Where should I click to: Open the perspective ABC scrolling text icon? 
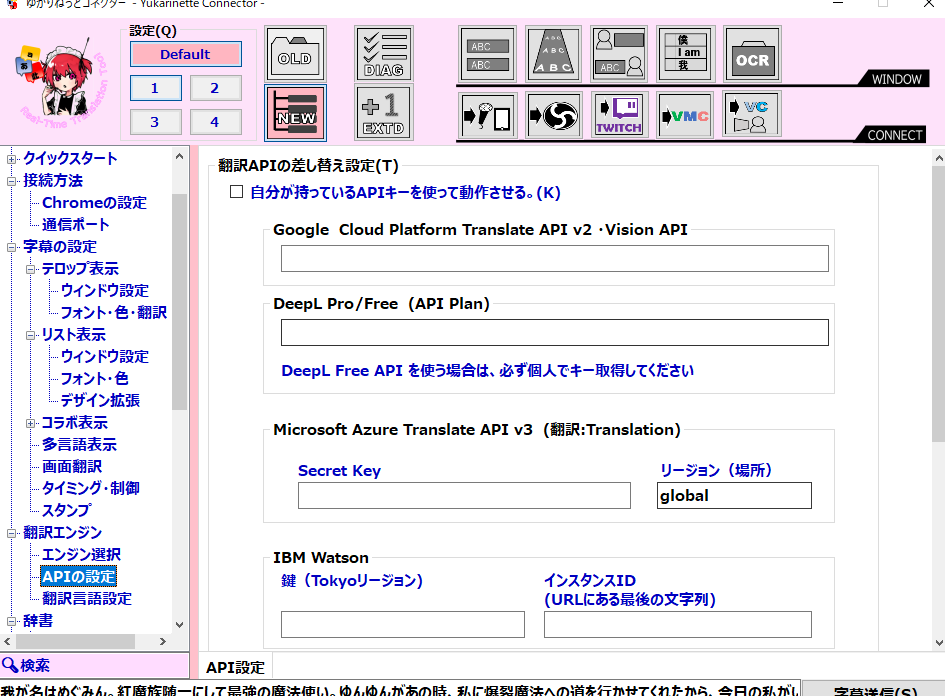[x=553, y=54]
